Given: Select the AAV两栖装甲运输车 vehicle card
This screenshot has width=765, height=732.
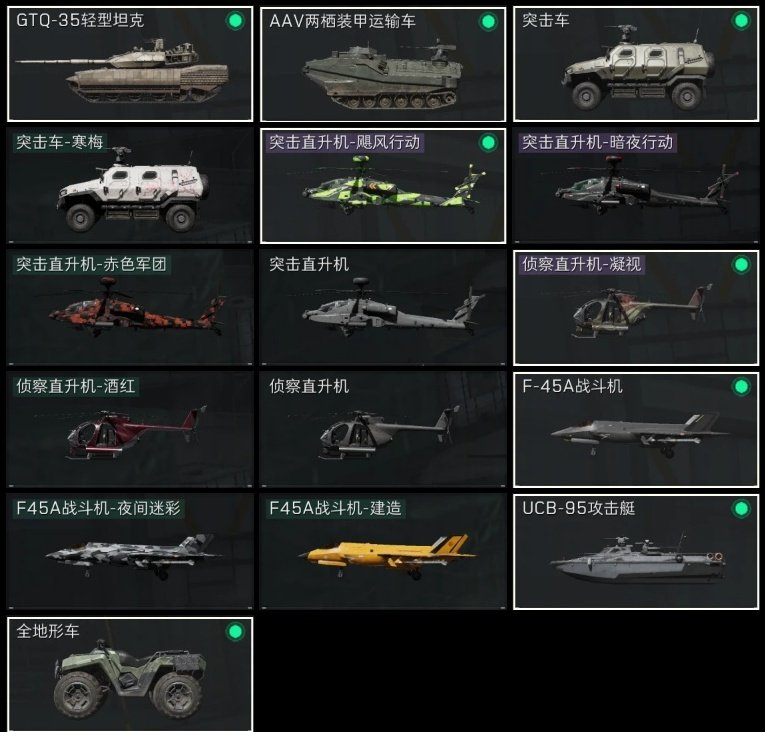Looking at the screenshot, I should pyautogui.click(x=383, y=64).
